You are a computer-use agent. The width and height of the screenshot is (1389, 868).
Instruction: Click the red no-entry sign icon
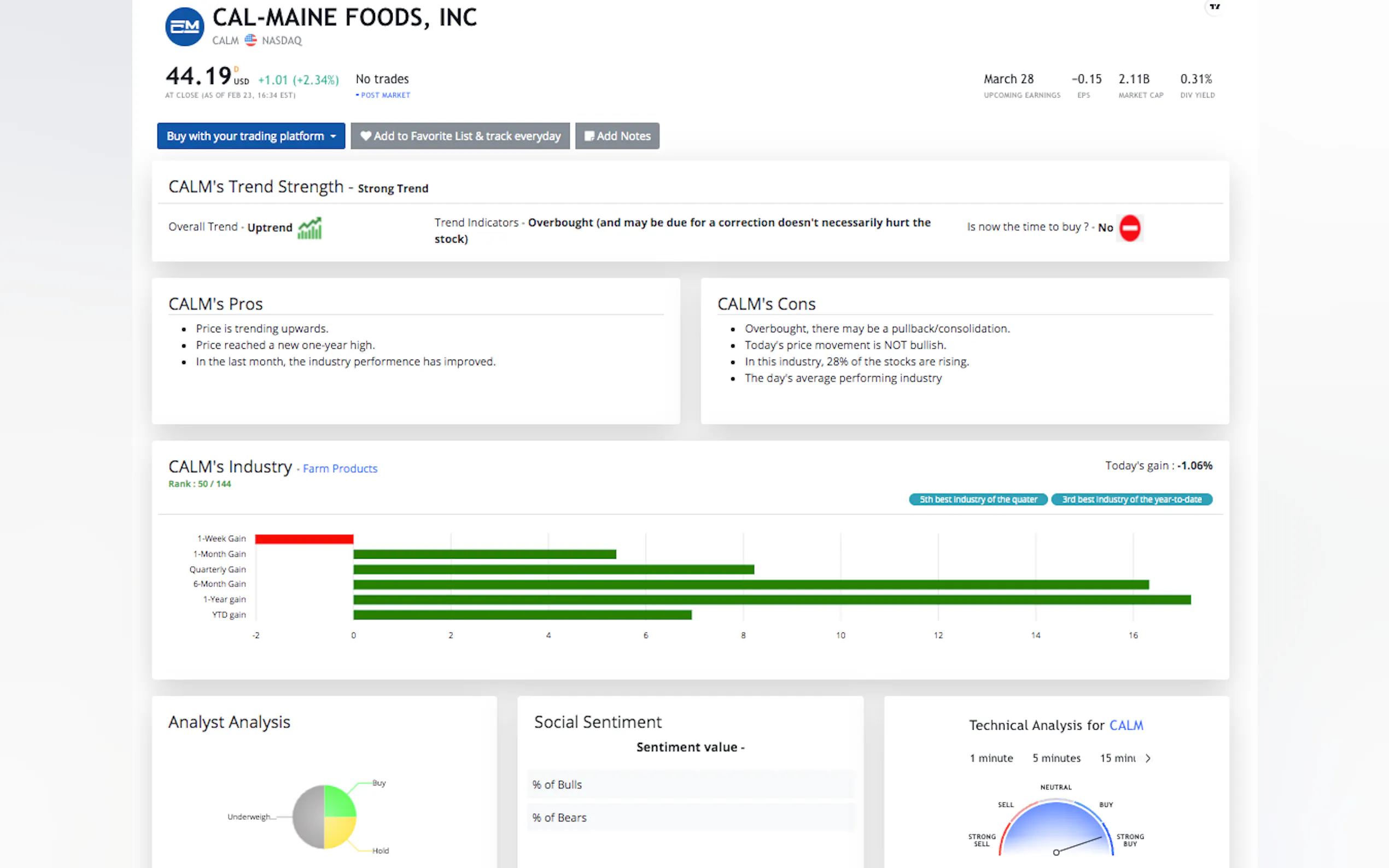click(x=1129, y=228)
